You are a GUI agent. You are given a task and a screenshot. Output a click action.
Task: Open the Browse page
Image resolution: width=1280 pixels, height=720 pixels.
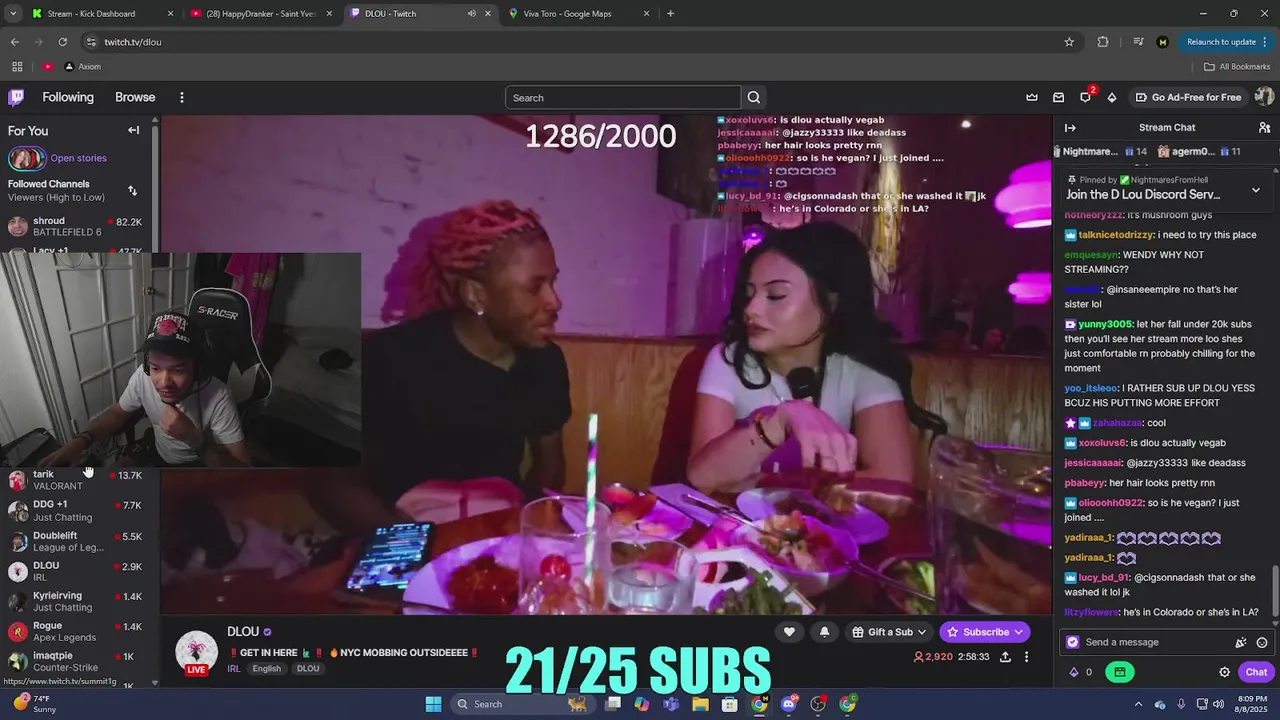click(x=135, y=97)
